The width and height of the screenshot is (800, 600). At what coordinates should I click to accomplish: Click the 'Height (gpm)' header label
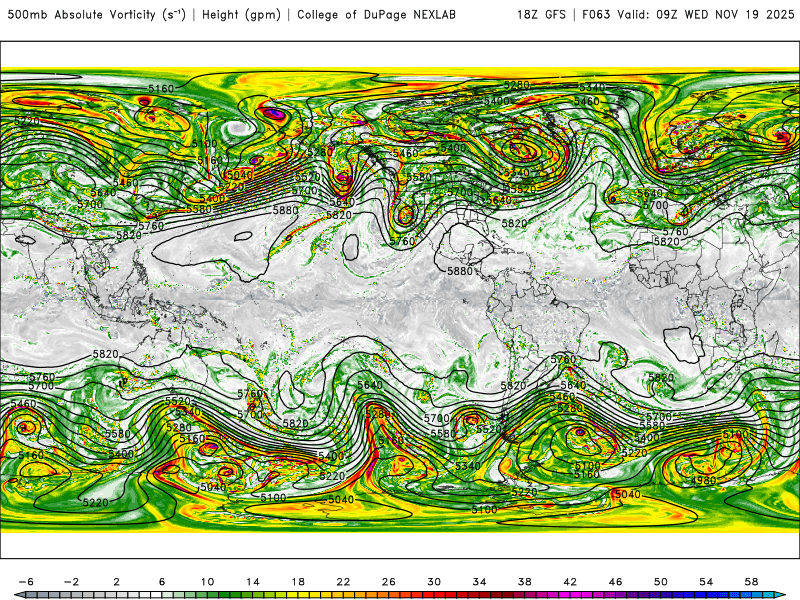click(x=241, y=15)
